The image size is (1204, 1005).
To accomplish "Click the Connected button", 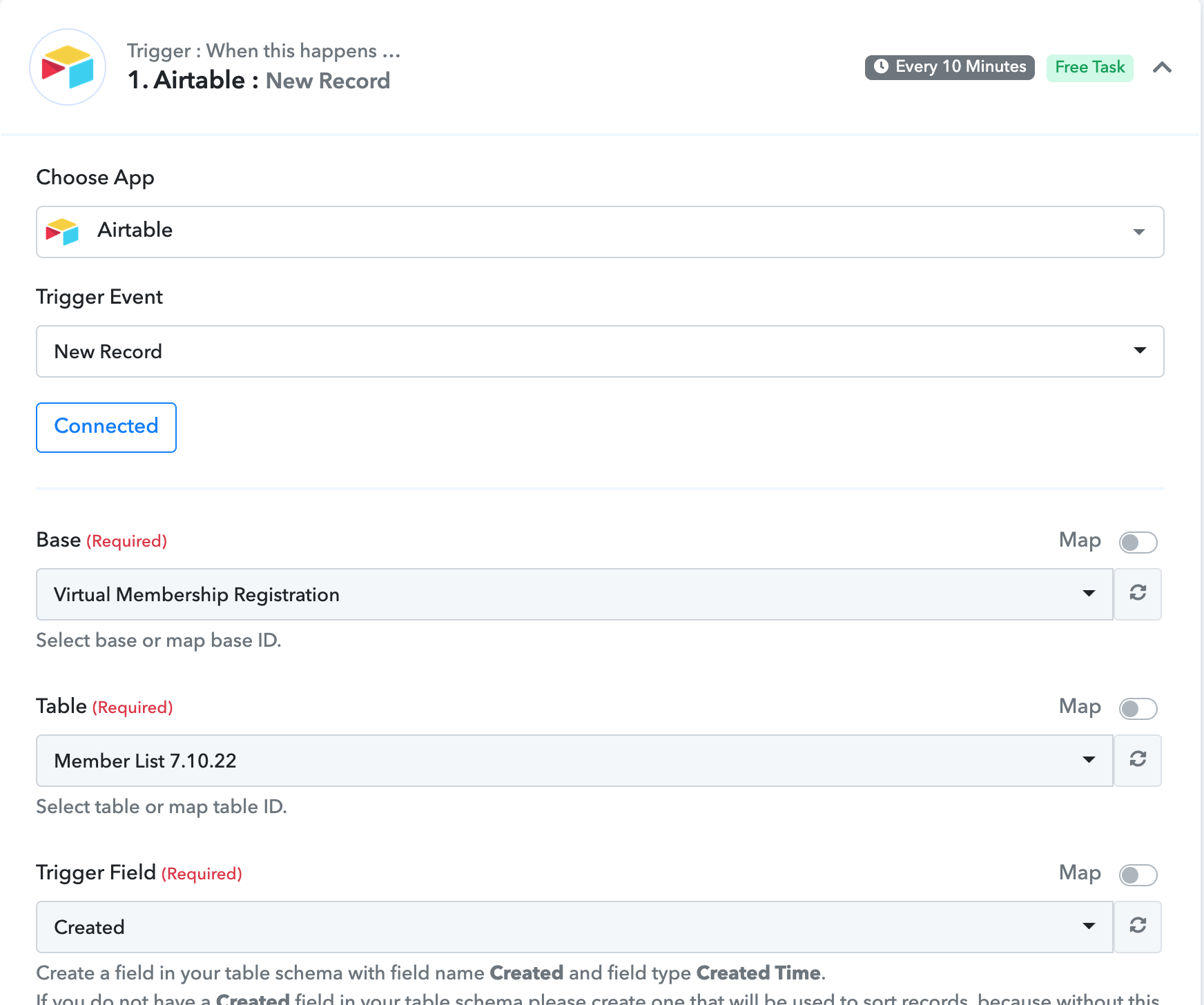I will click(106, 427).
